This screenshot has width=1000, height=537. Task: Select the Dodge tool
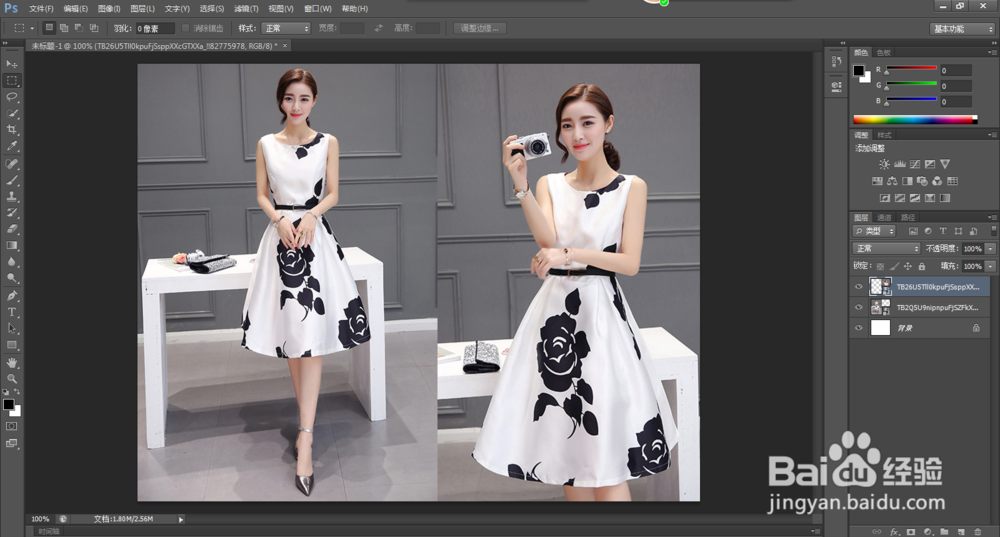tap(11, 278)
